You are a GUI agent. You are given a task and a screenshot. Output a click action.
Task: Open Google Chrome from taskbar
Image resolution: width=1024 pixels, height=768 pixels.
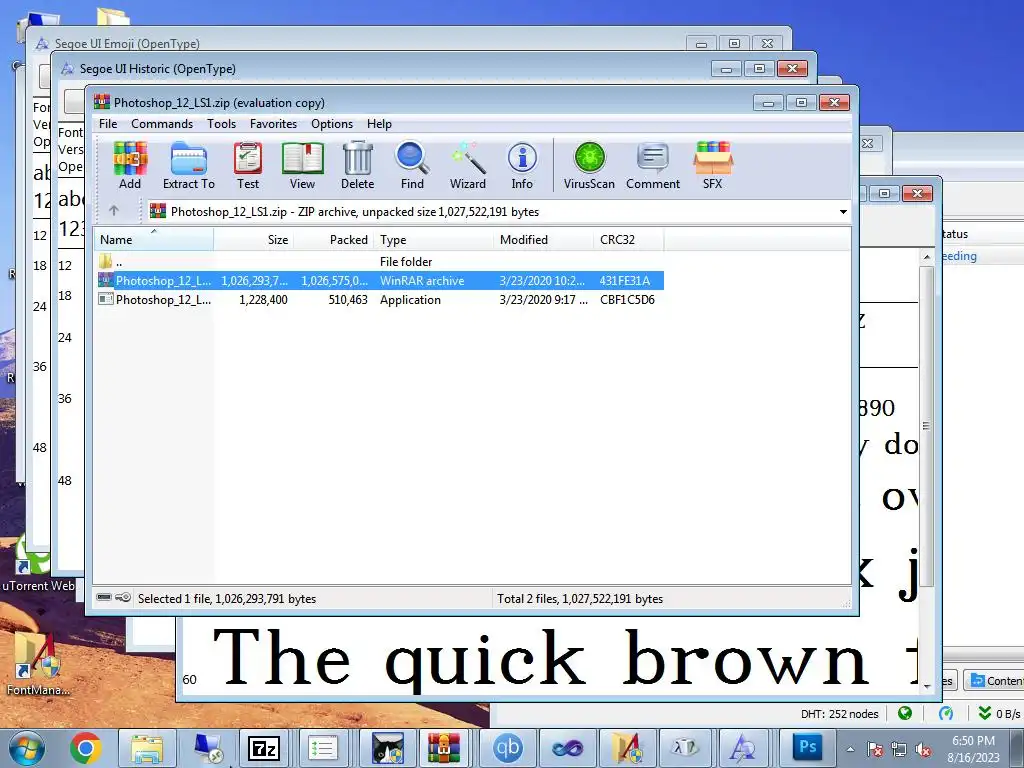coord(86,748)
